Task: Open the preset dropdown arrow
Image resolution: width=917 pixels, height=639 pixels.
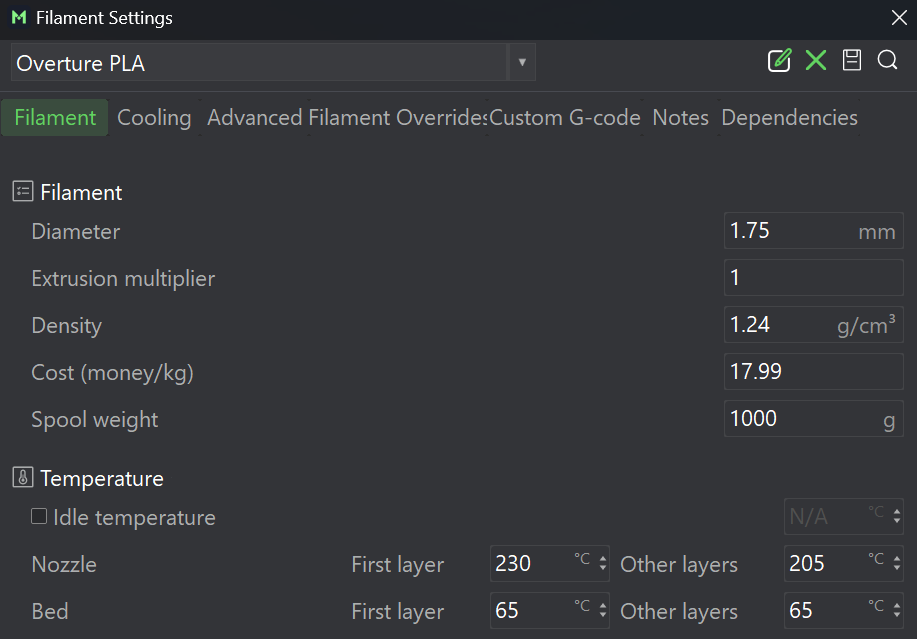Action: click(522, 62)
